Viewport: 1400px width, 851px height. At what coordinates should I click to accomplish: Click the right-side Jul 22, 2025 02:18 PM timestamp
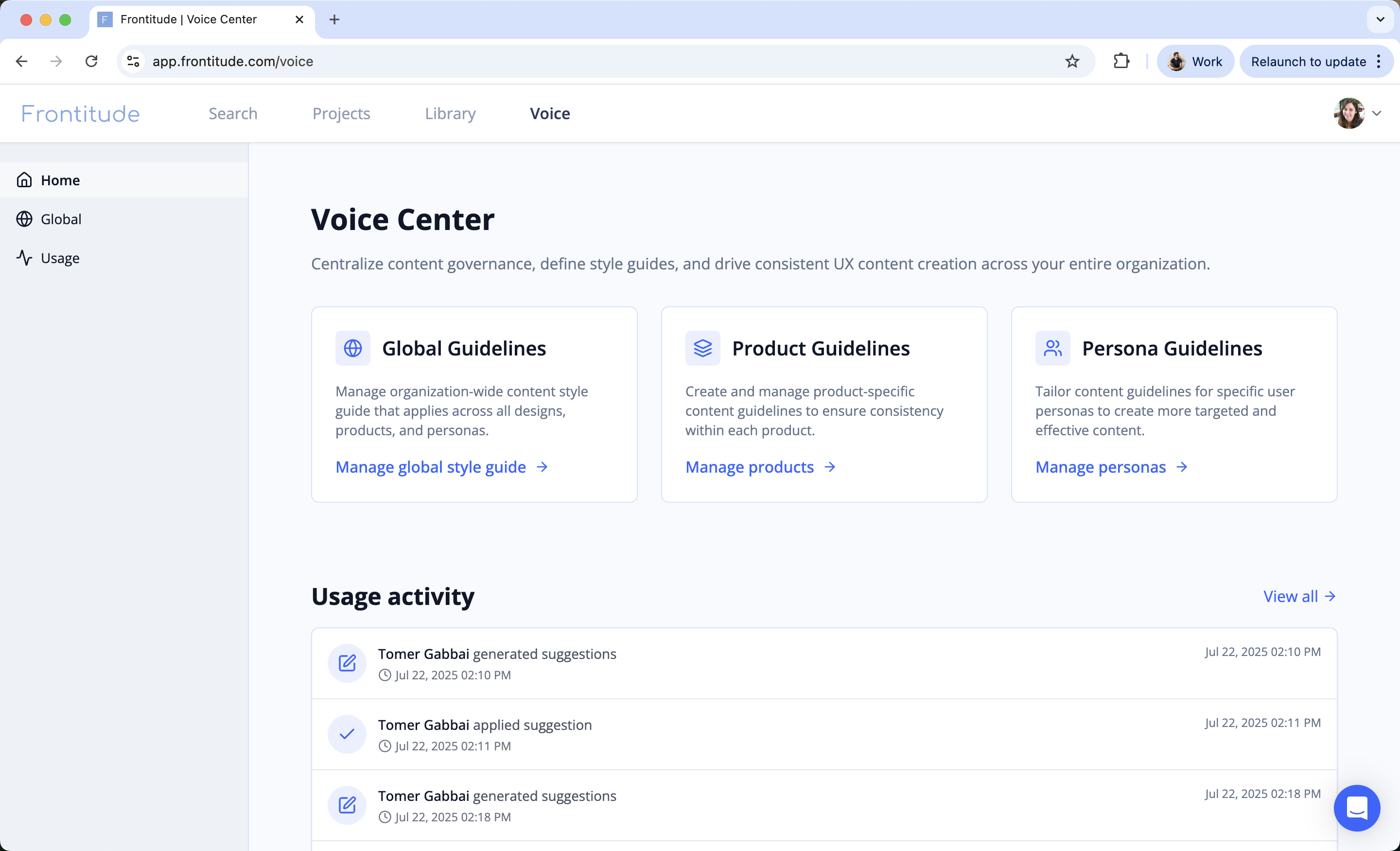1262,794
